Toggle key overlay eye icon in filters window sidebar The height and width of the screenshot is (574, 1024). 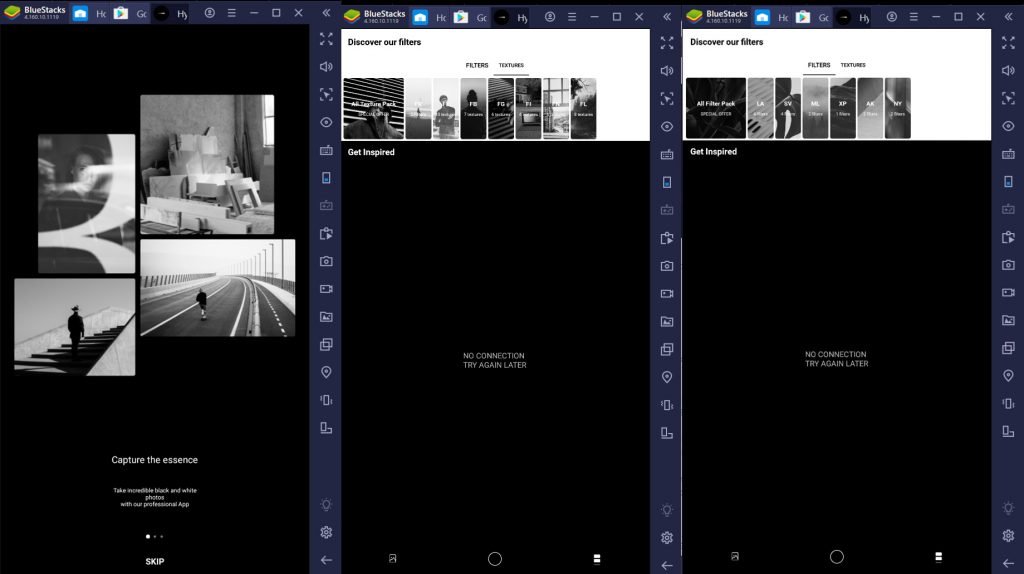pos(1008,126)
